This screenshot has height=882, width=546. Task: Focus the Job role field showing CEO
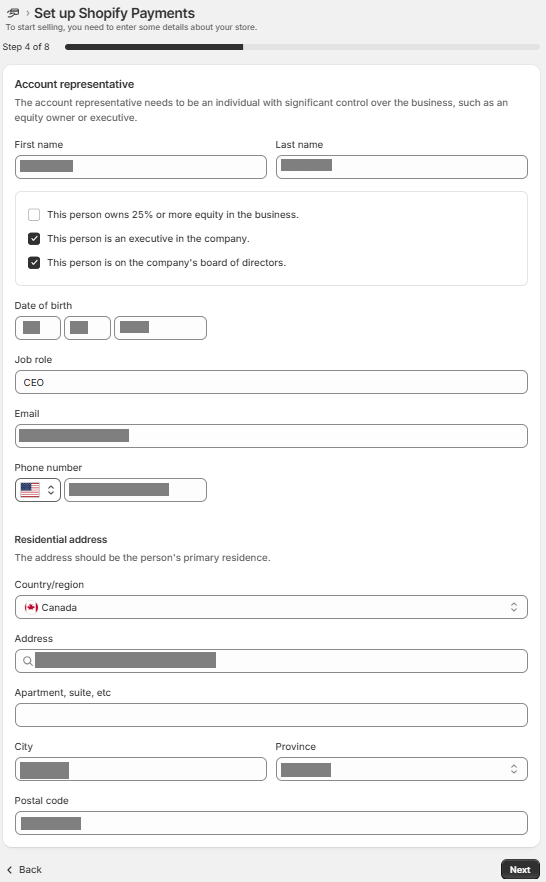(x=271, y=382)
